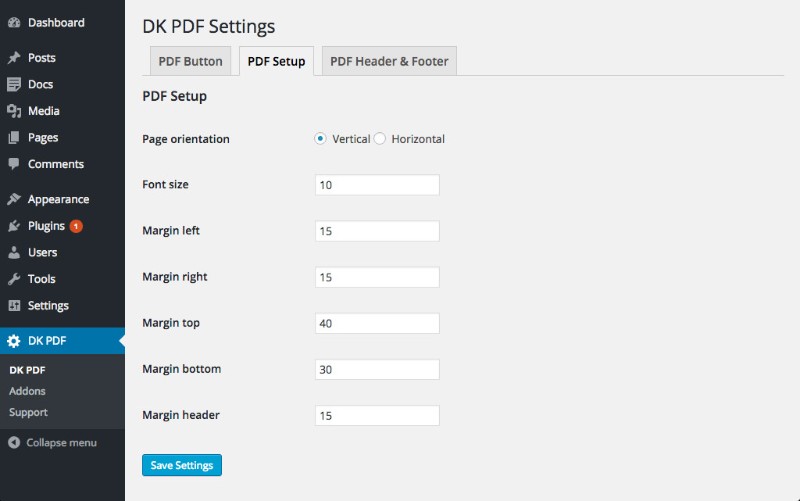Click the Tools wrench icon
Screen dimensions: 800x501
click(x=14, y=279)
